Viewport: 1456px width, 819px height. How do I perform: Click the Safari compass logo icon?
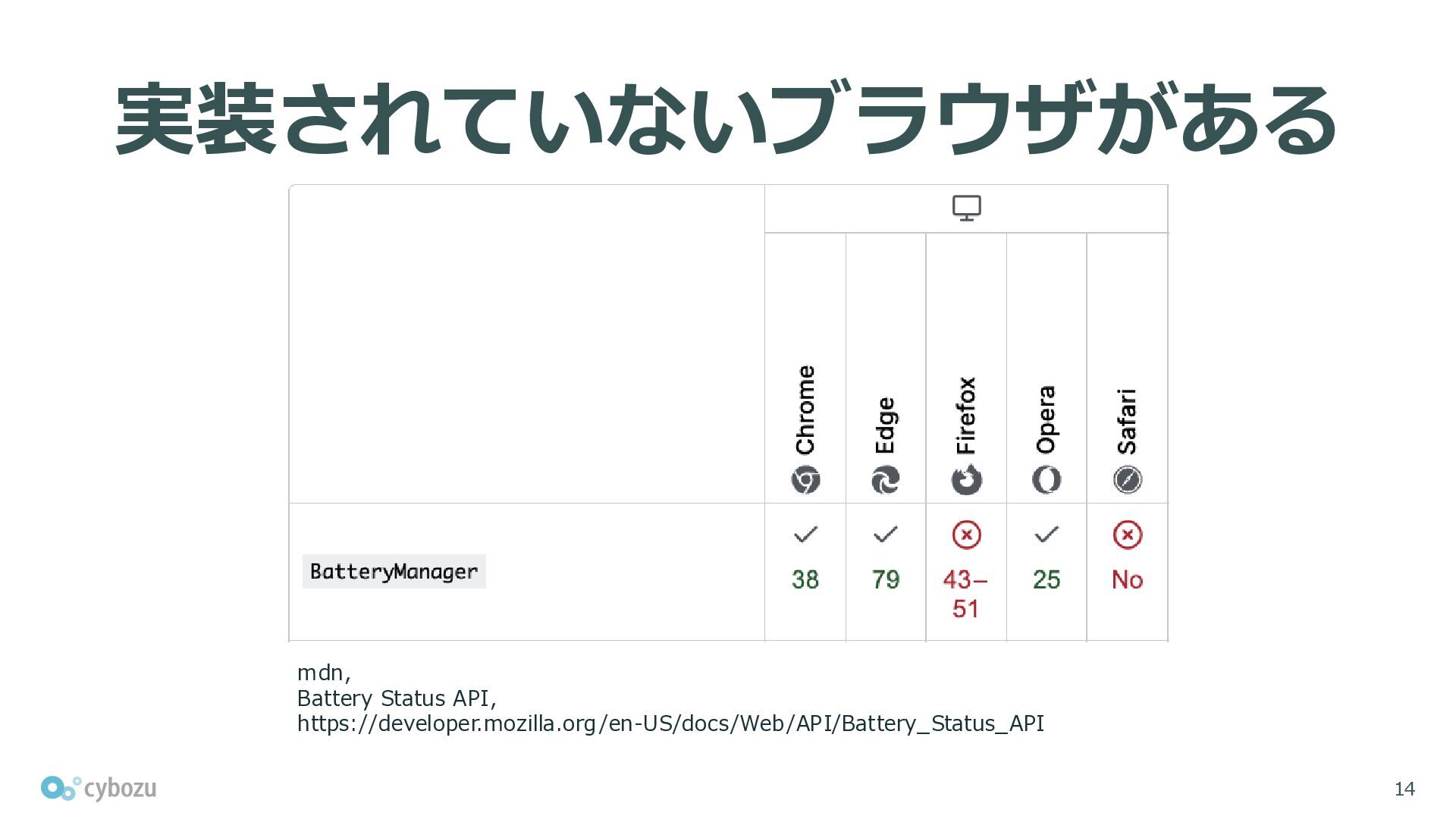coord(1128,480)
